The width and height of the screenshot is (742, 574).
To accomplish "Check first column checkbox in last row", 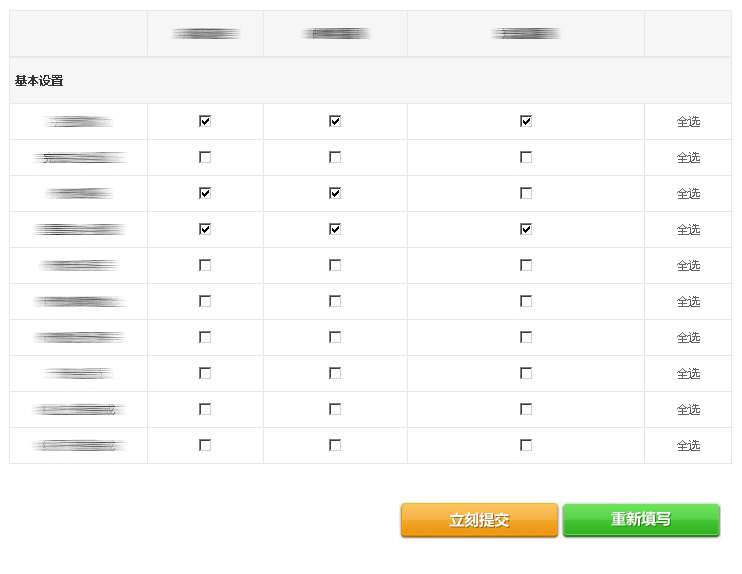I will coord(205,445).
